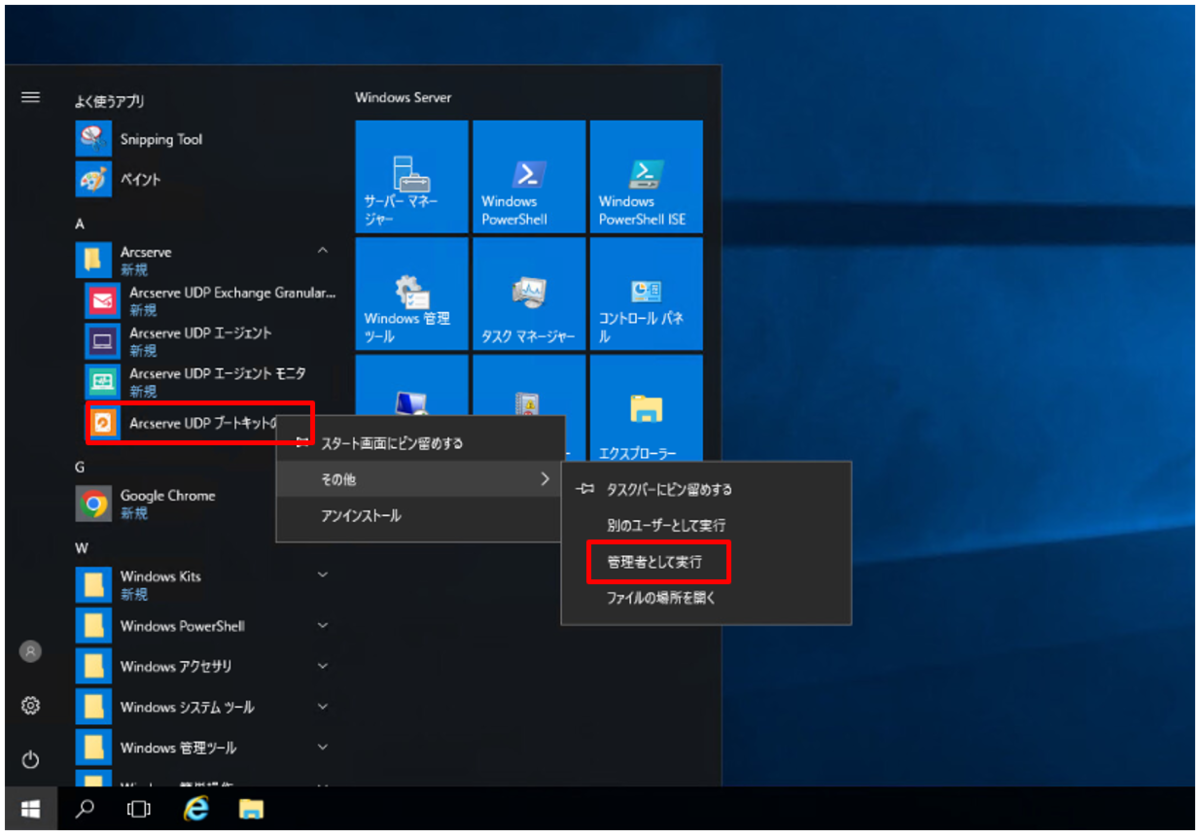Open the サーバー マネージャー tile
Screen dimensions: 1200x837
pos(412,177)
